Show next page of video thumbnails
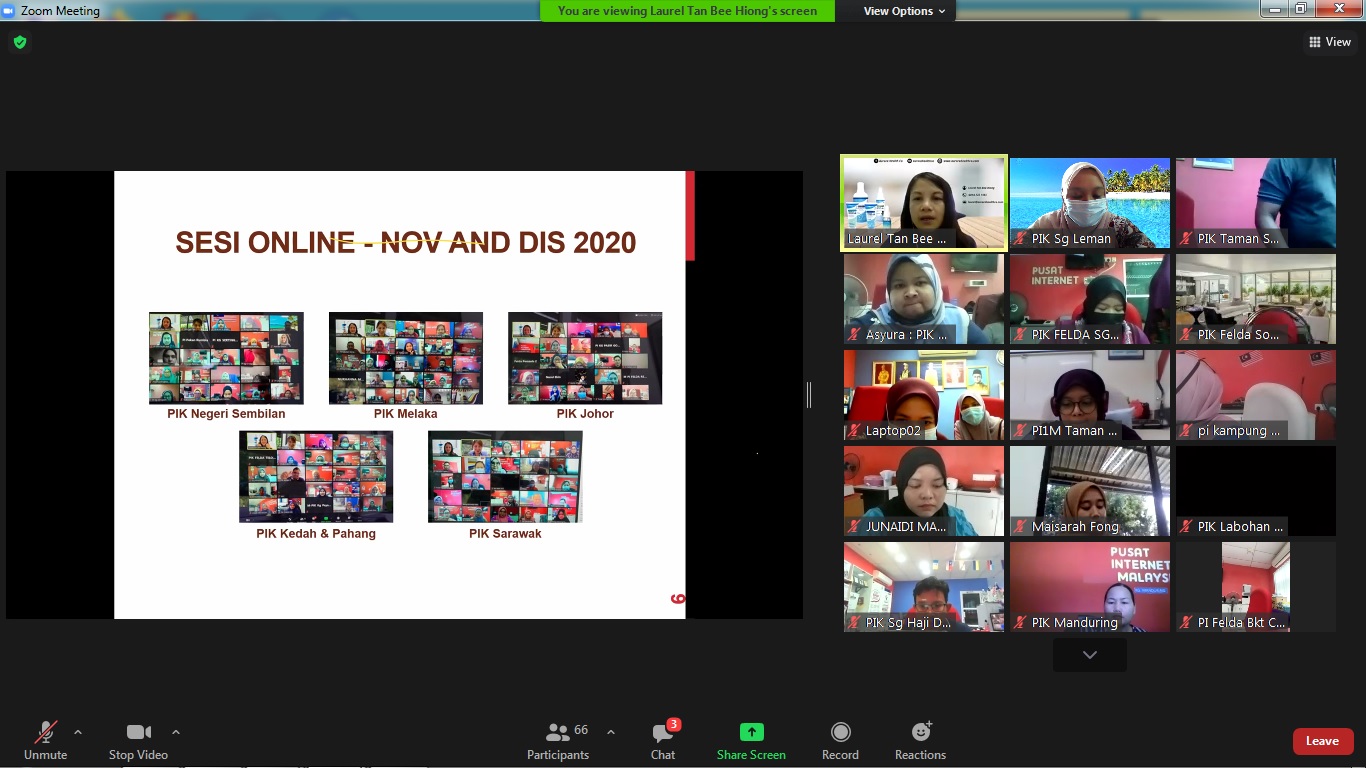 click(1089, 655)
